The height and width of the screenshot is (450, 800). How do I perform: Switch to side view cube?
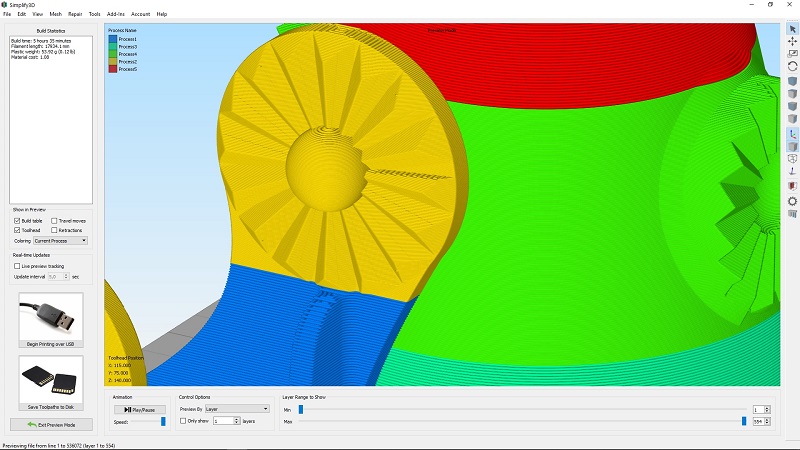[792, 119]
